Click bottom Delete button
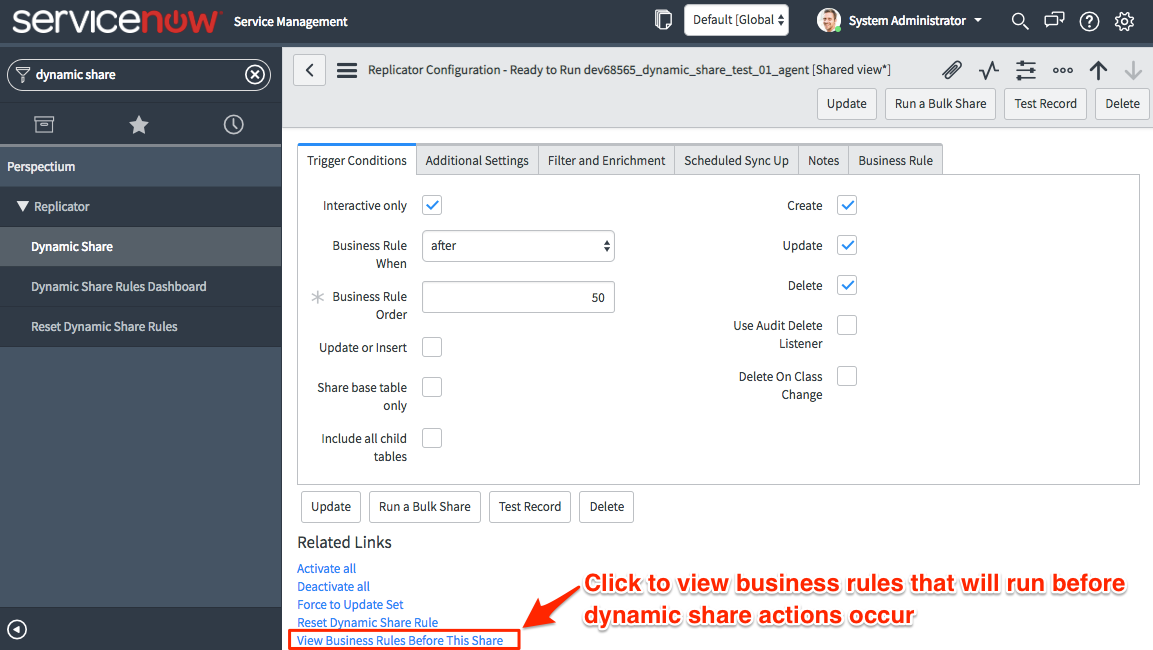The width and height of the screenshot is (1153, 650). (x=607, y=507)
